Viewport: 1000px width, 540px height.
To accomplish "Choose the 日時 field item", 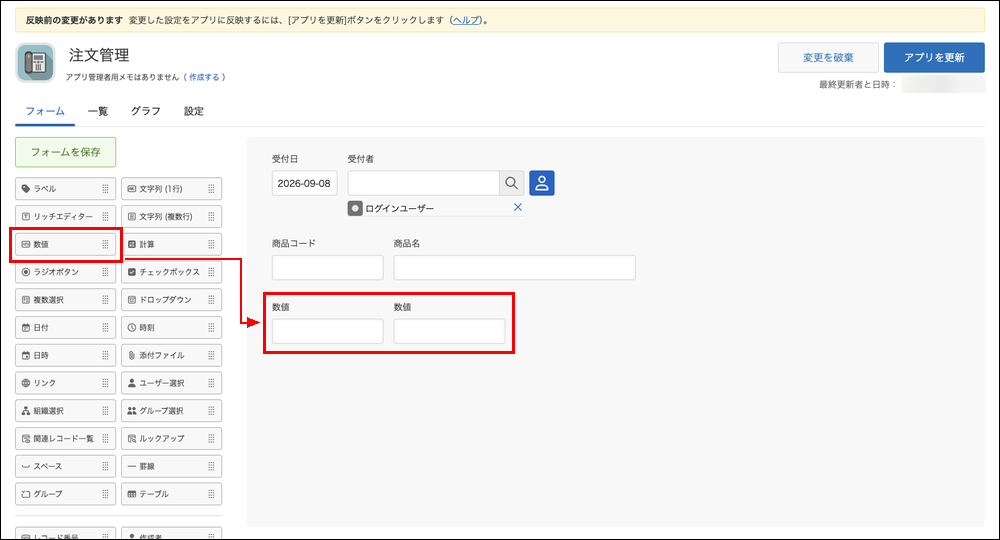I will pos(66,355).
